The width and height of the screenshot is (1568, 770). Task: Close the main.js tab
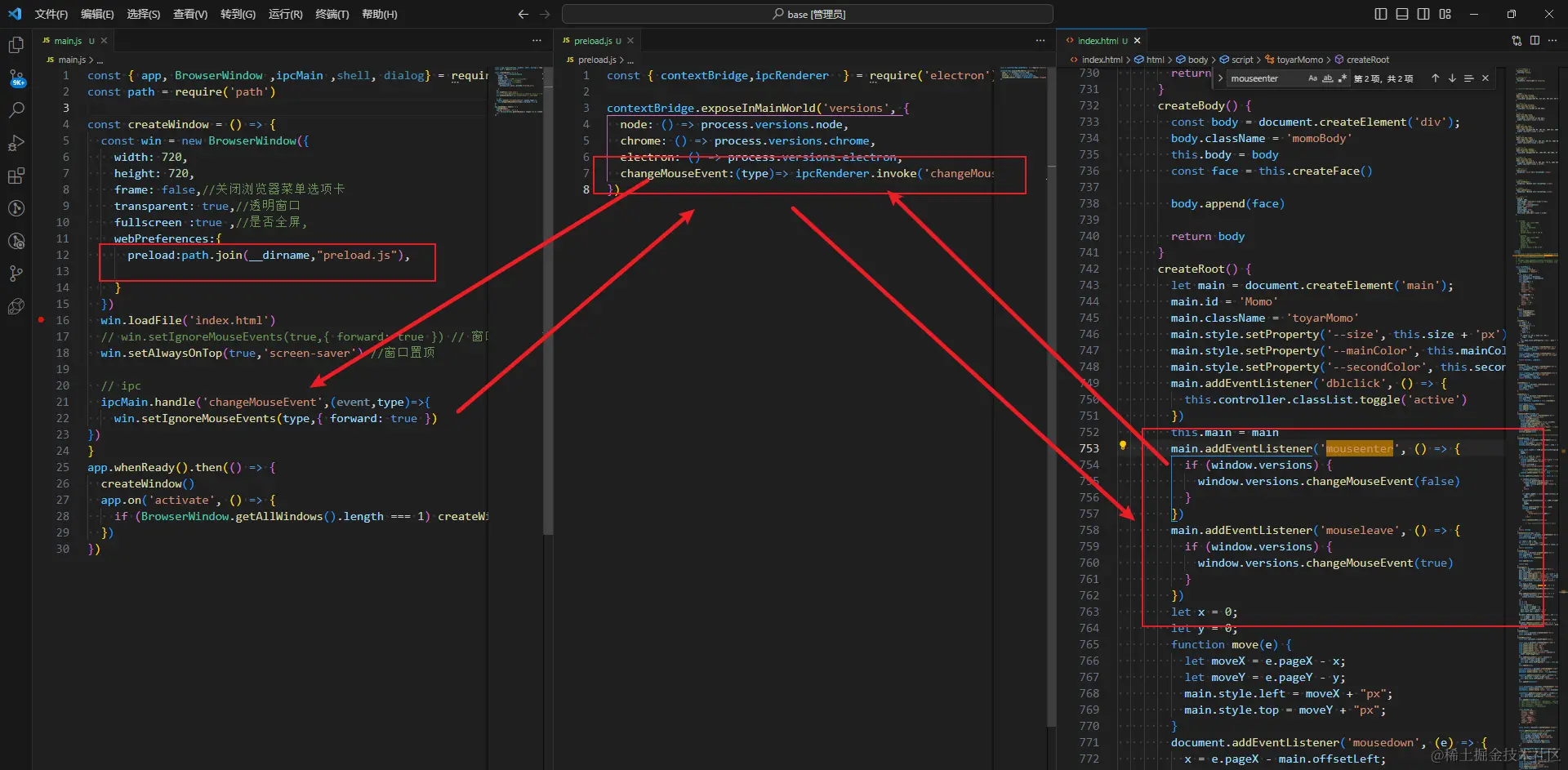[x=104, y=41]
